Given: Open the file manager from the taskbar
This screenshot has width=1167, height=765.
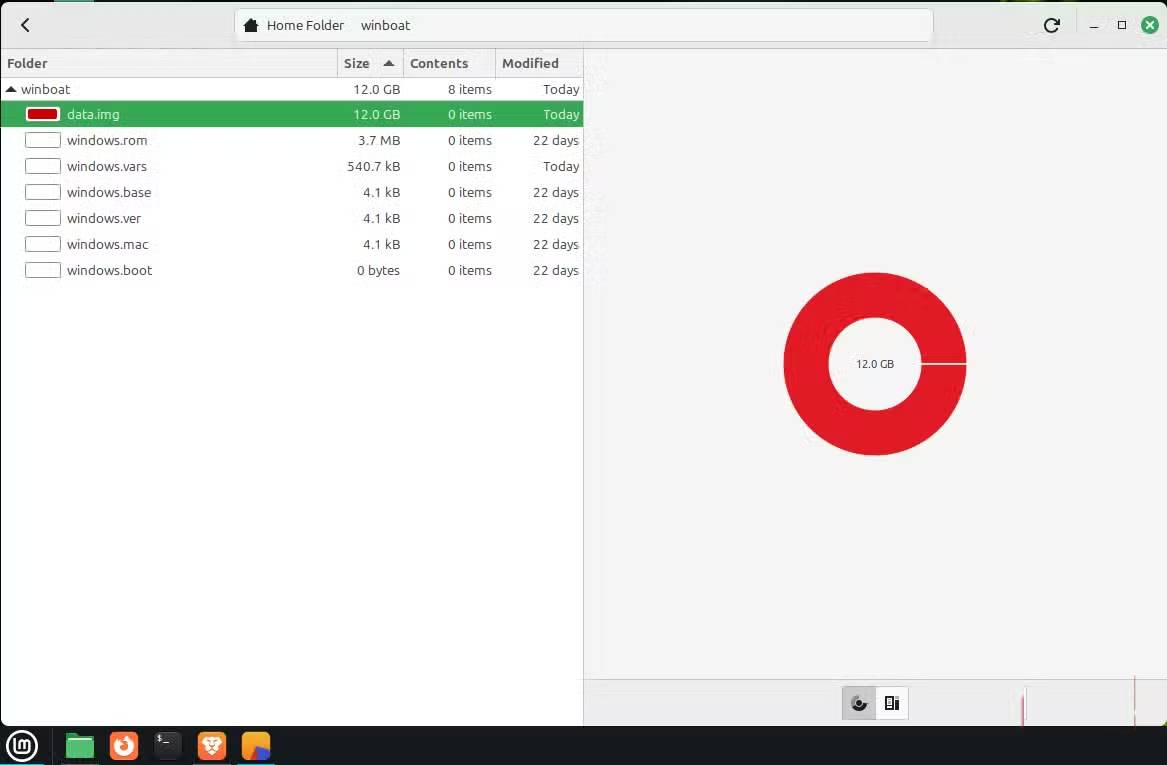Looking at the screenshot, I should click(79, 745).
